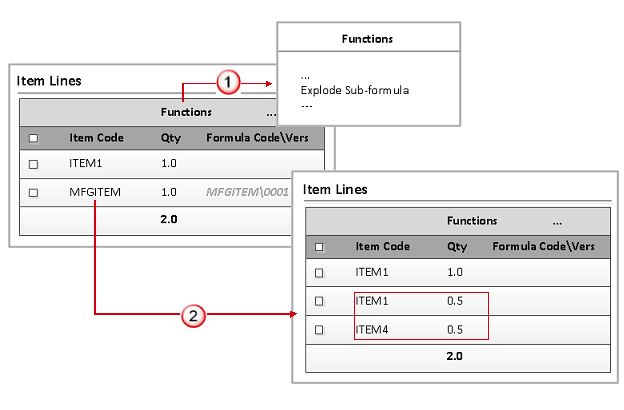
Task: Tick the MFGITEM row checkbox
Action: click(x=33, y=192)
